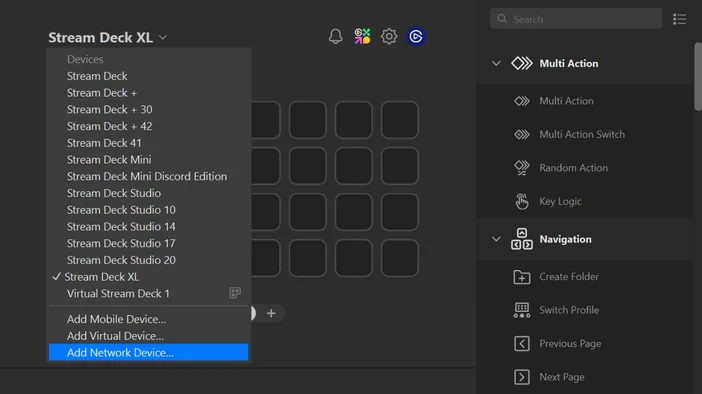Click the Create Folder icon
Image resolution: width=702 pixels, height=394 pixels.
click(x=522, y=277)
